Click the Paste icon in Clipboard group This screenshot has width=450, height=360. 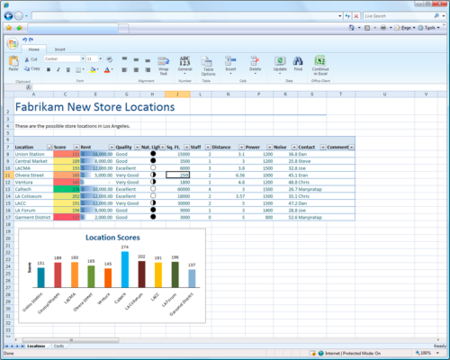pyautogui.click(x=13, y=62)
